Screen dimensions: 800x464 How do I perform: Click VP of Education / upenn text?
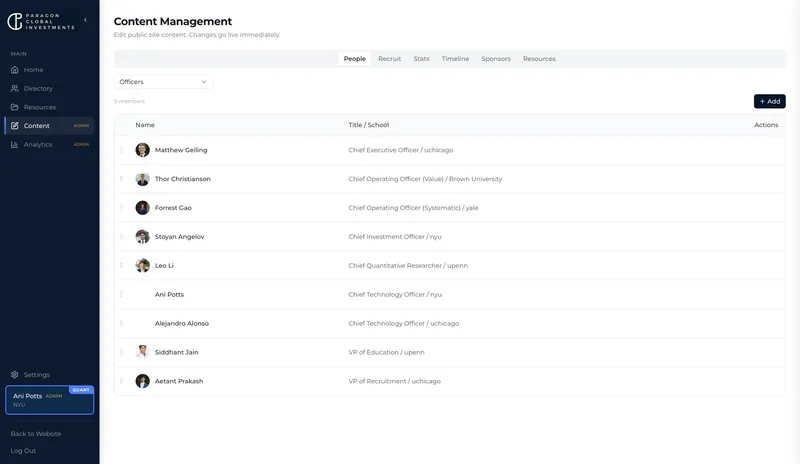(x=386, y=352)
